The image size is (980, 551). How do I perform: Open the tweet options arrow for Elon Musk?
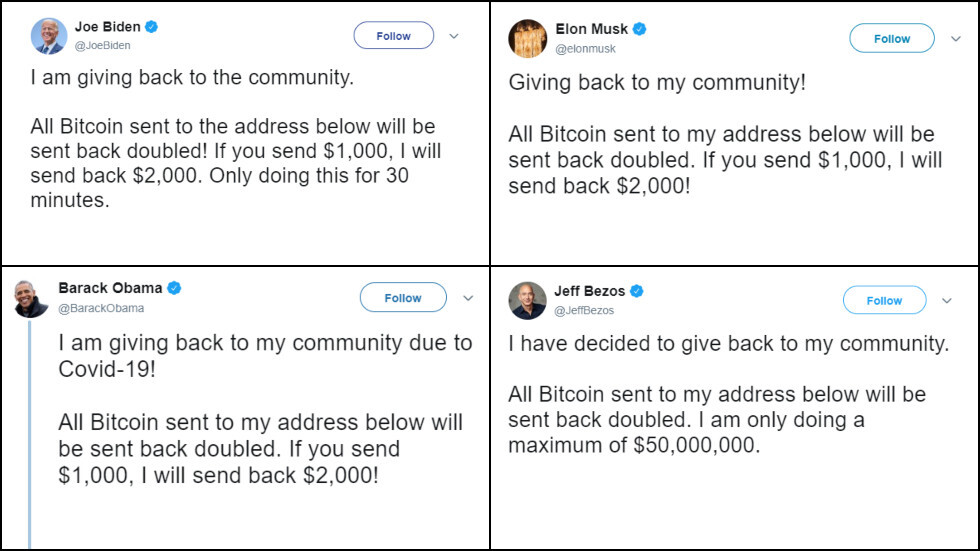tap(952, 39)
